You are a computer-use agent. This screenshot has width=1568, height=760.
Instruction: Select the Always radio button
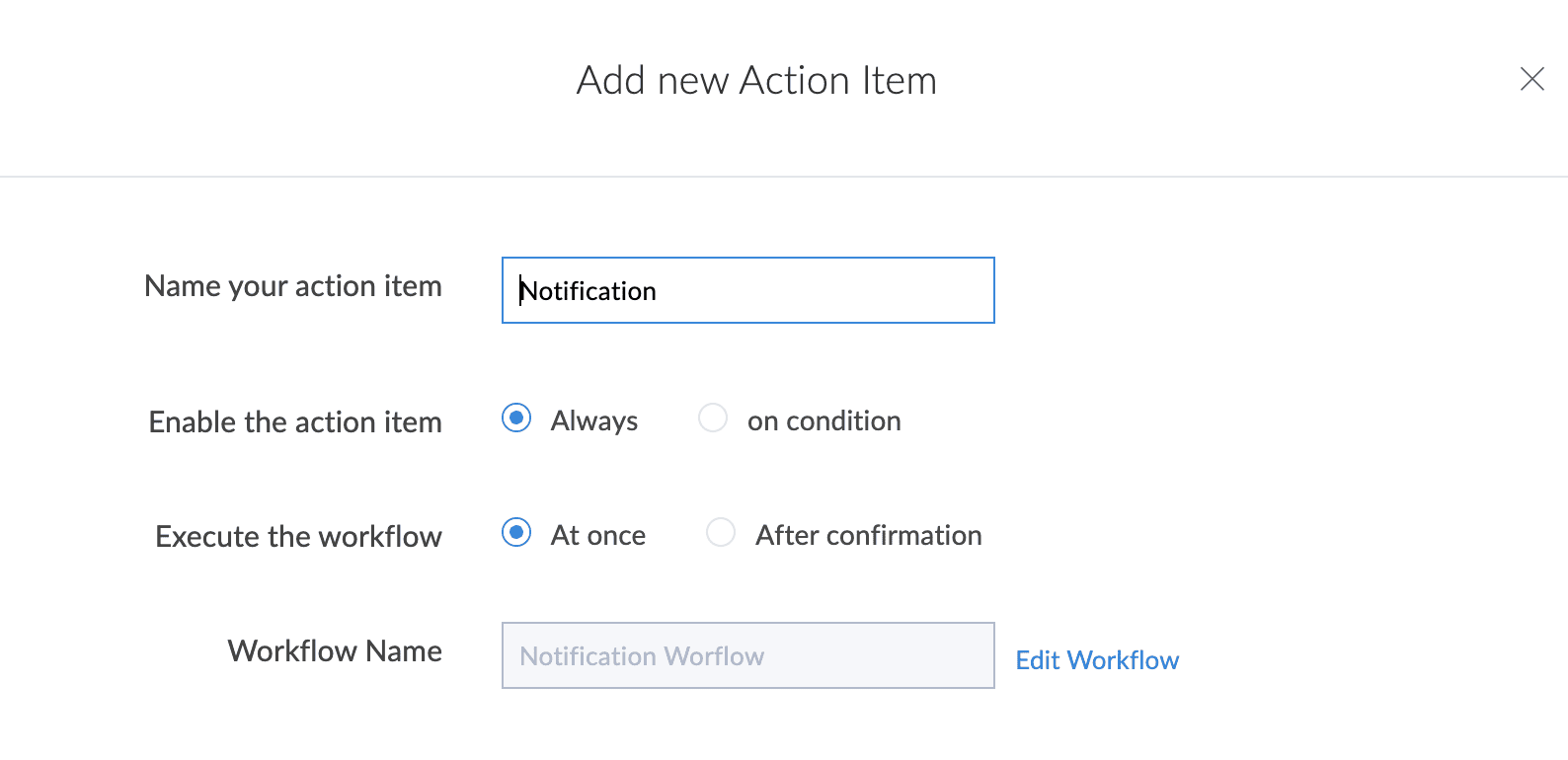pos(516,418)
